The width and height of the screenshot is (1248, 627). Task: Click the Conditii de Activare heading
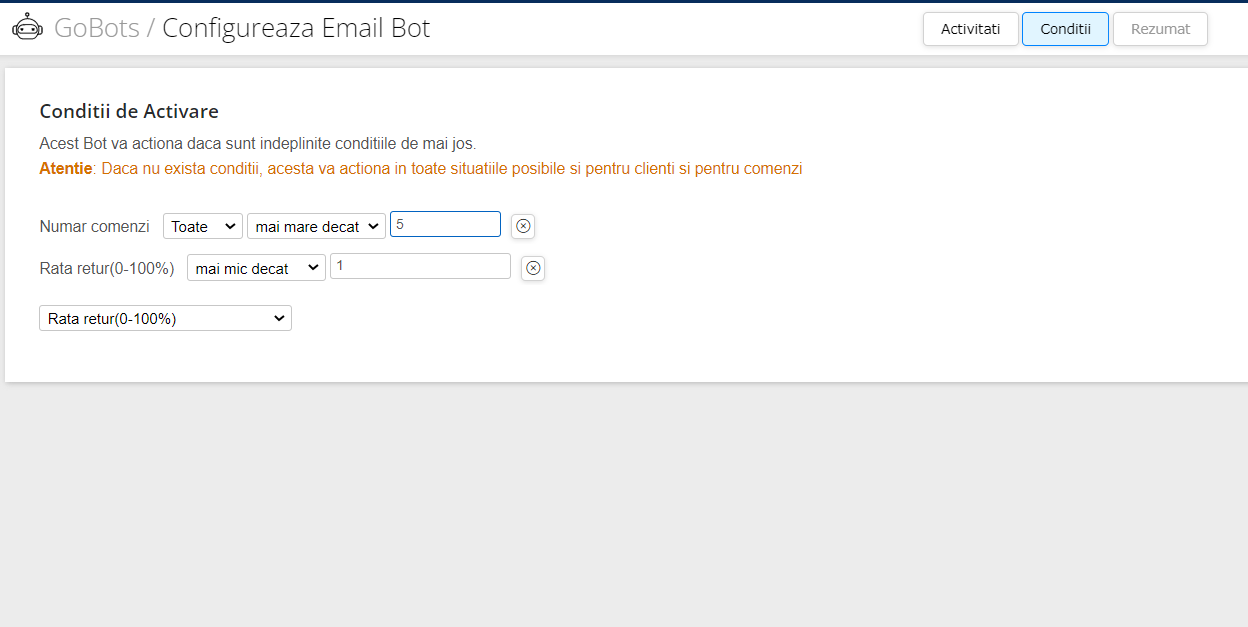click(x=129, y=111)
